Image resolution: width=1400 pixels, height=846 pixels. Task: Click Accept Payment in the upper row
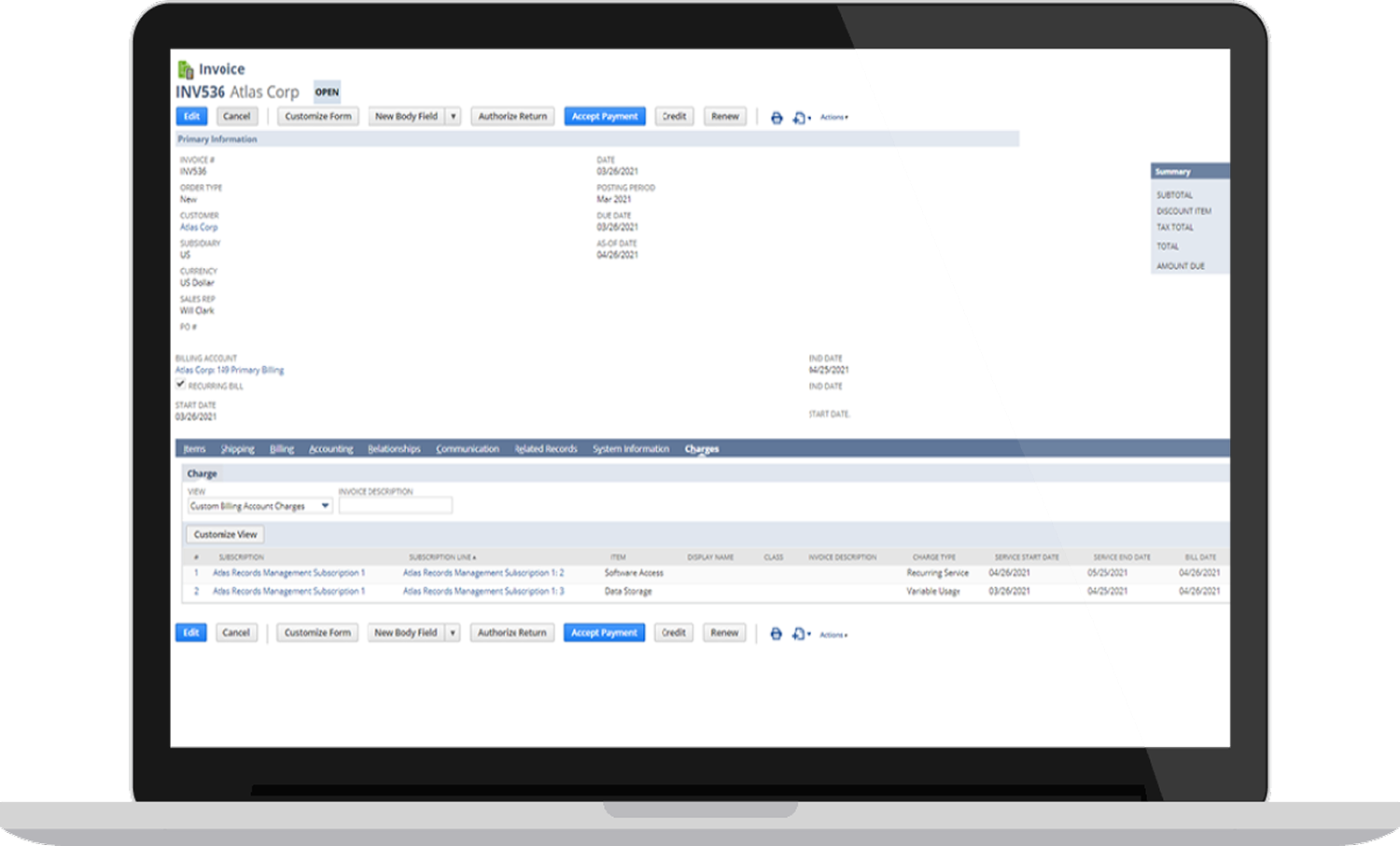coord(605,117)
